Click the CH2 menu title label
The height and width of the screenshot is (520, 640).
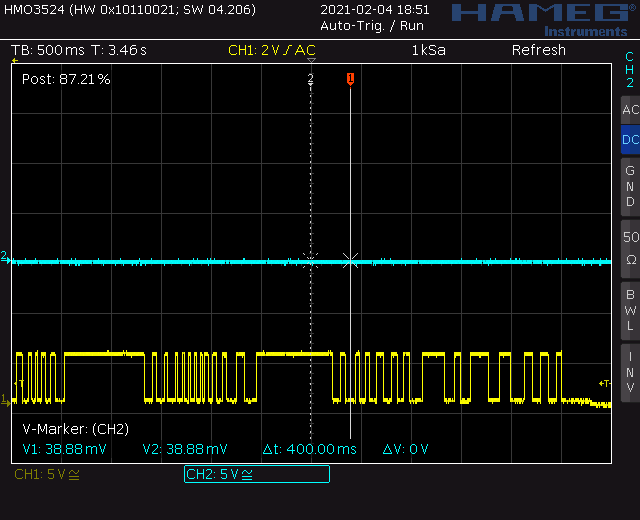[x=630, y=69]
